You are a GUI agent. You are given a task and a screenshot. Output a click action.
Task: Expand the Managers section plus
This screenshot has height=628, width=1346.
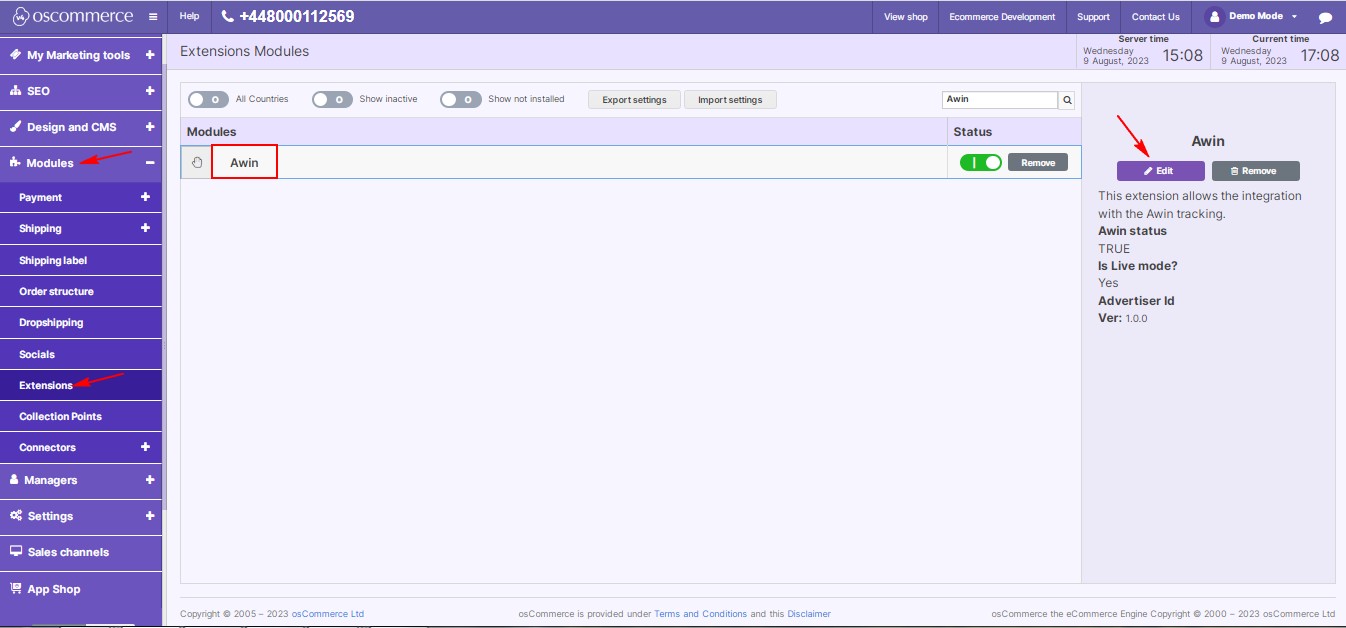[x=150, y=480]
